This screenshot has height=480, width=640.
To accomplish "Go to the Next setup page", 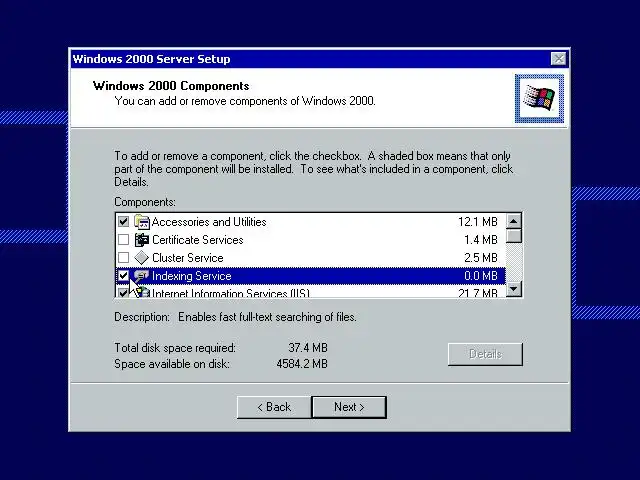I will pyautogui.click(x=349, y=407).
